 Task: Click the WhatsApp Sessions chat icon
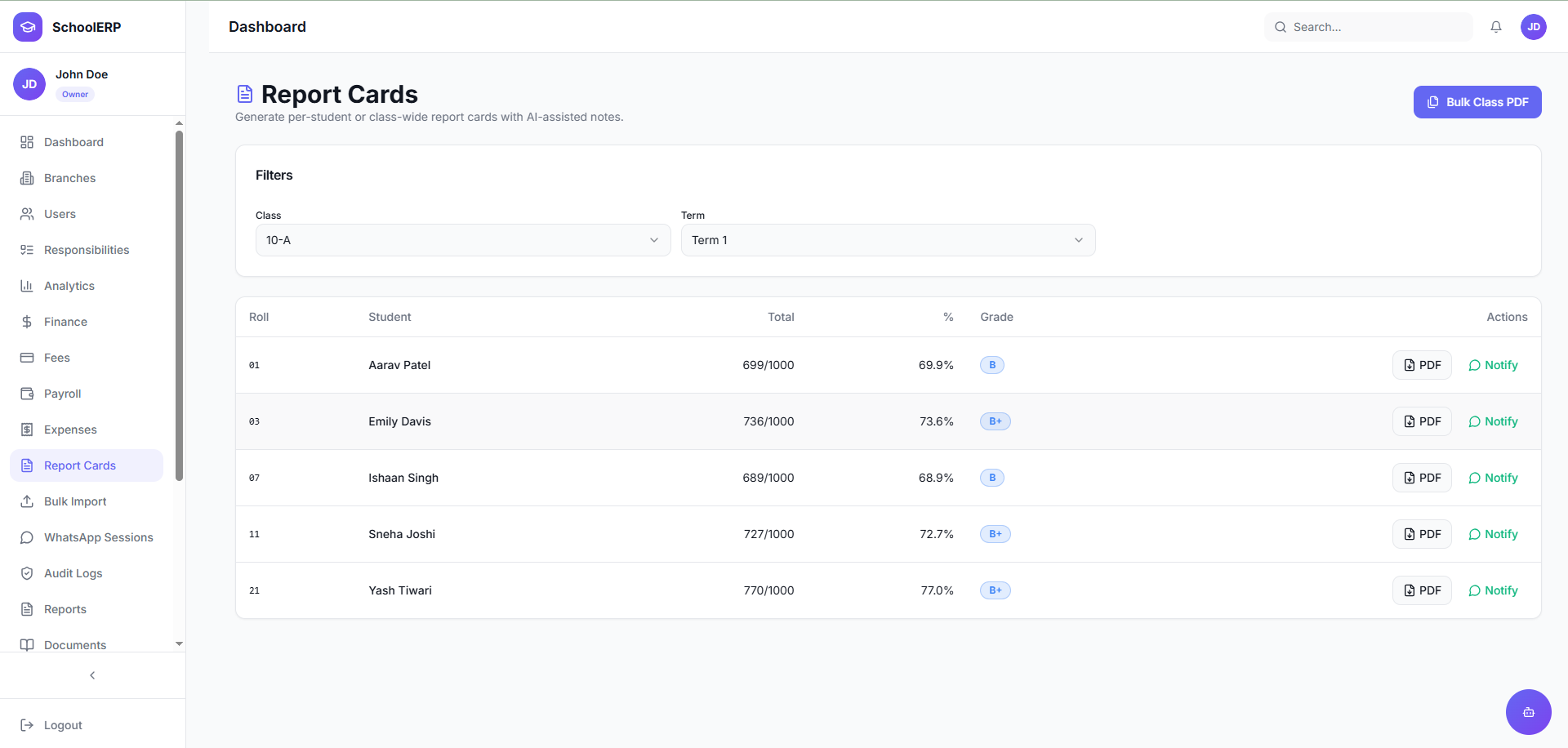[27, 537]
